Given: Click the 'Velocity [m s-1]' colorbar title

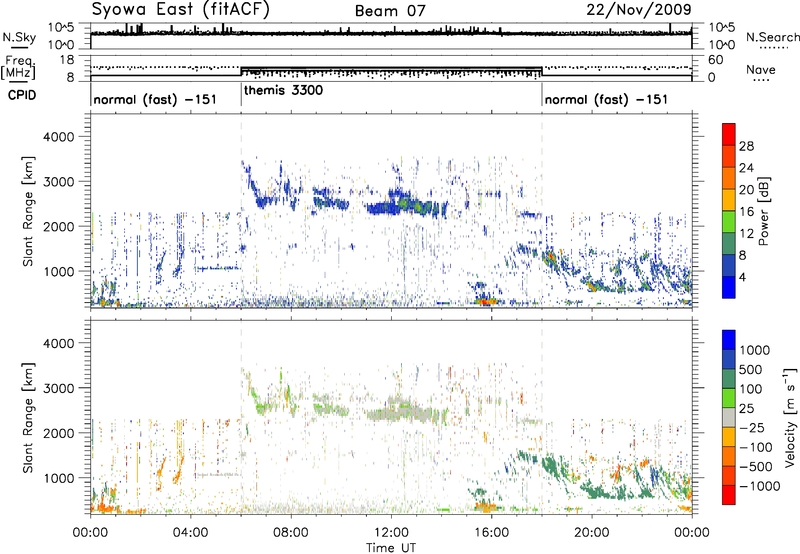Looking at the screenshot, I should (791, 417).
